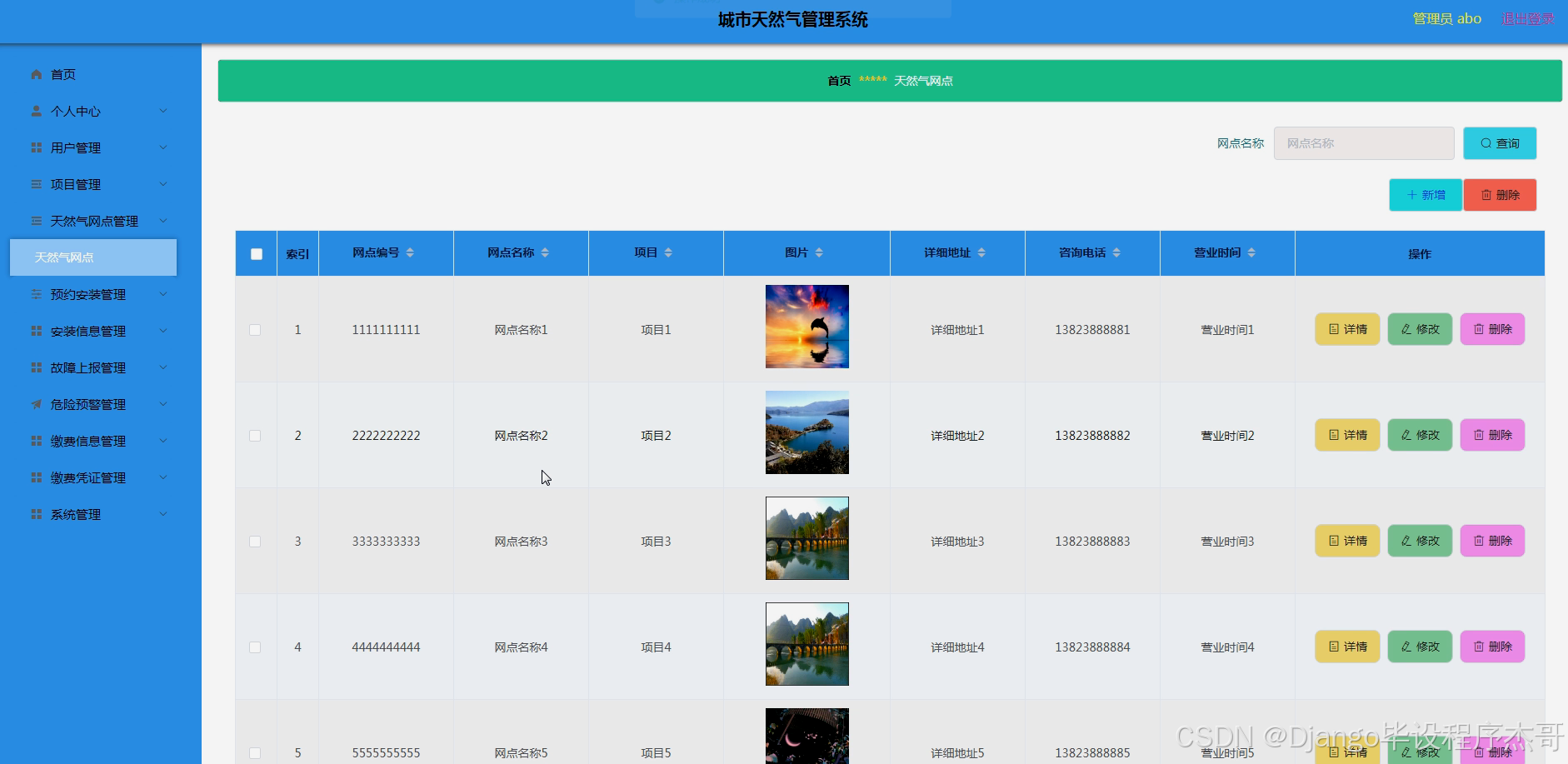Click the trash icon on the red 删除 button
The height and width of the screenshot is (764, 1568).
[1486, 195]
